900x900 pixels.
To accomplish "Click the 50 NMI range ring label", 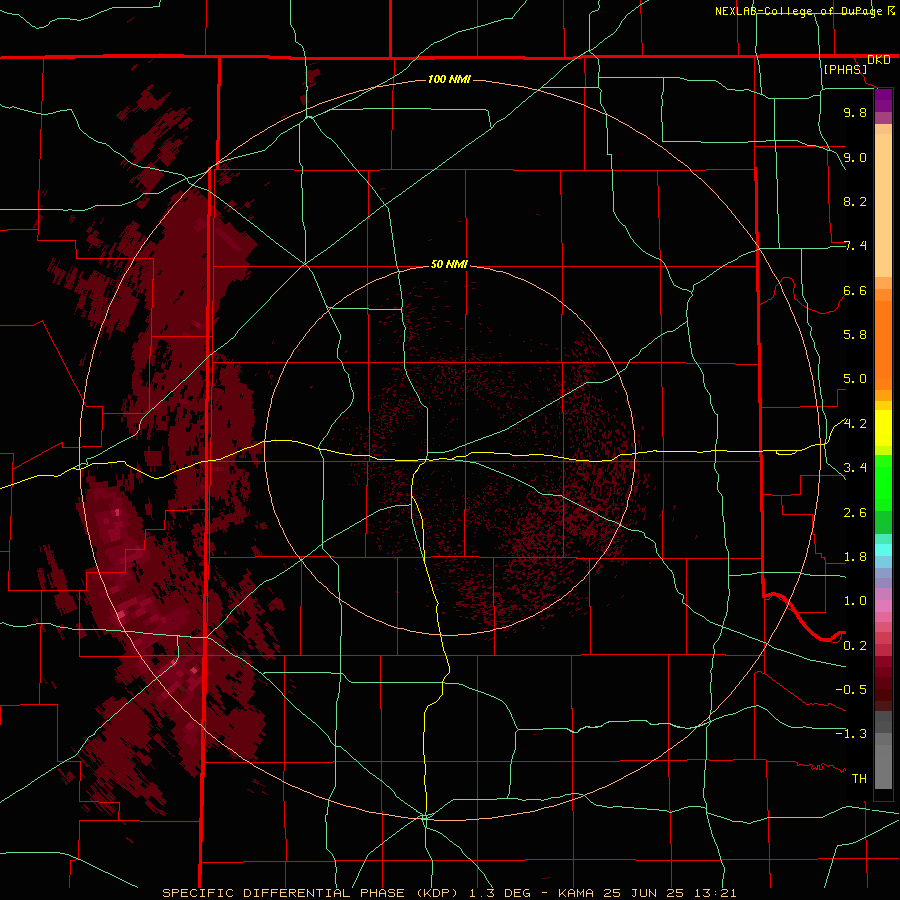I will [449, 264].
